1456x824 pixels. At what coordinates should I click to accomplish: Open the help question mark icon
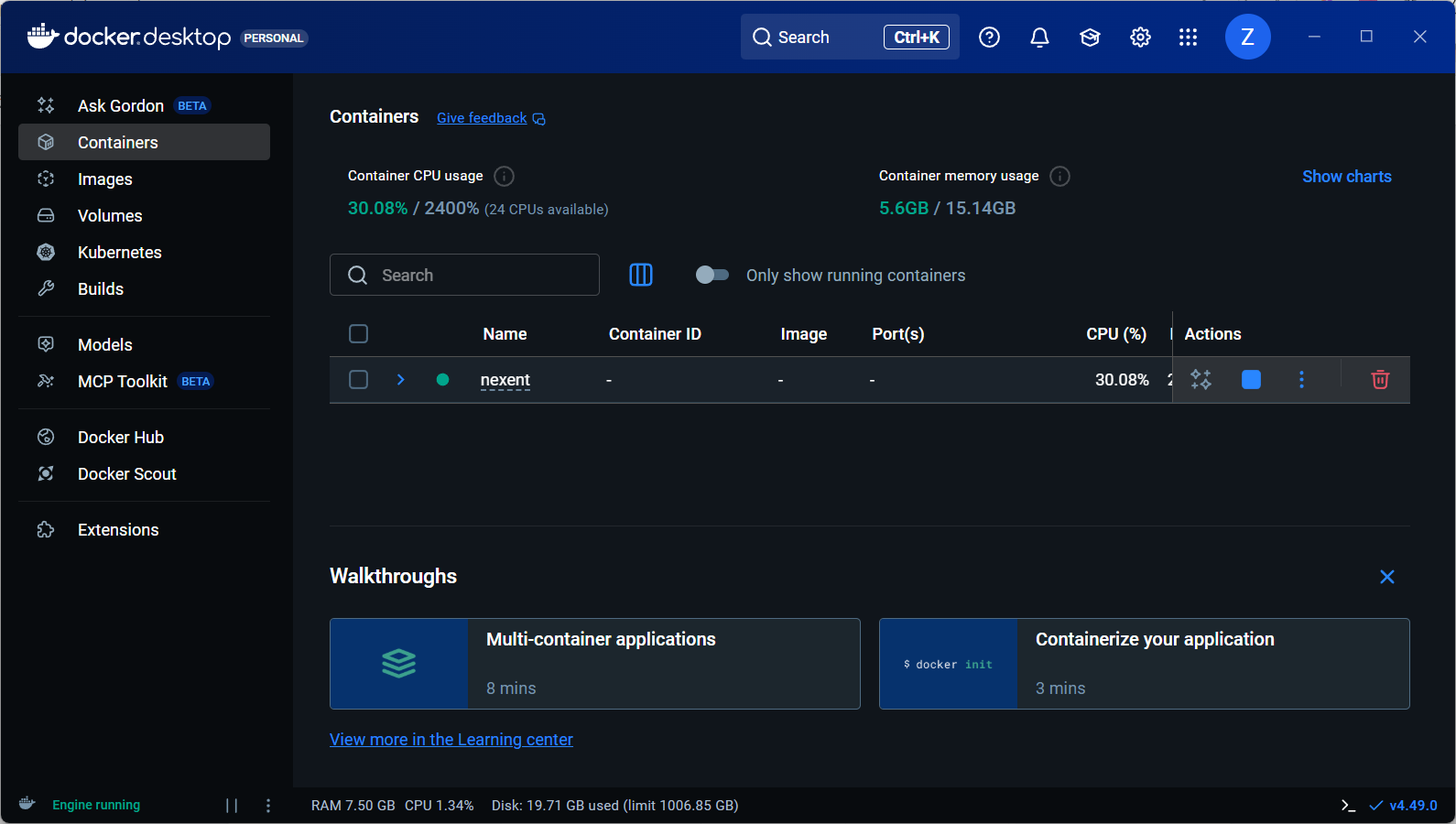pos(989,37)
